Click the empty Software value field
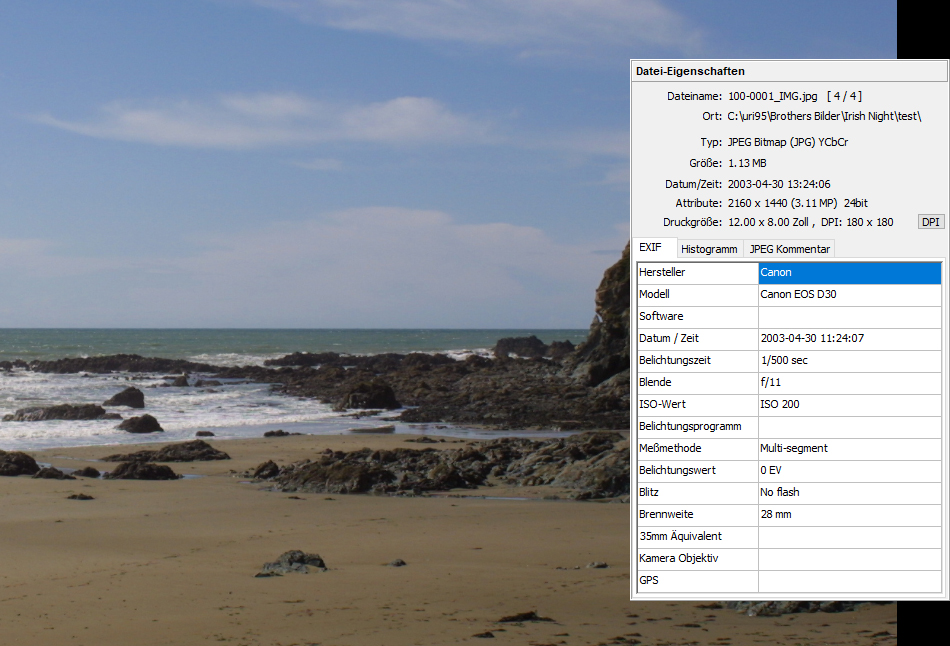The width and height of the screenshot is (950, 646). (849, 317)
